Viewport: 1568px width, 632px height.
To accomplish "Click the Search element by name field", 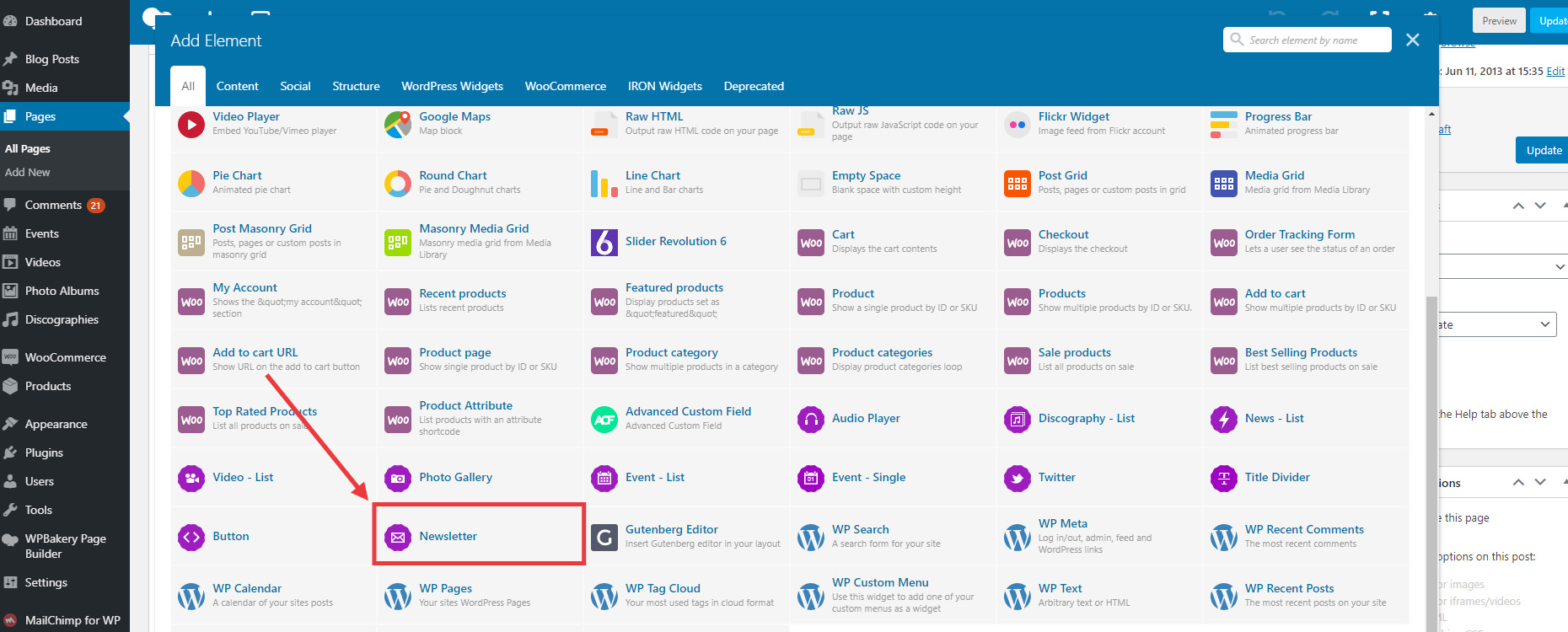I will click(1308, 40).
